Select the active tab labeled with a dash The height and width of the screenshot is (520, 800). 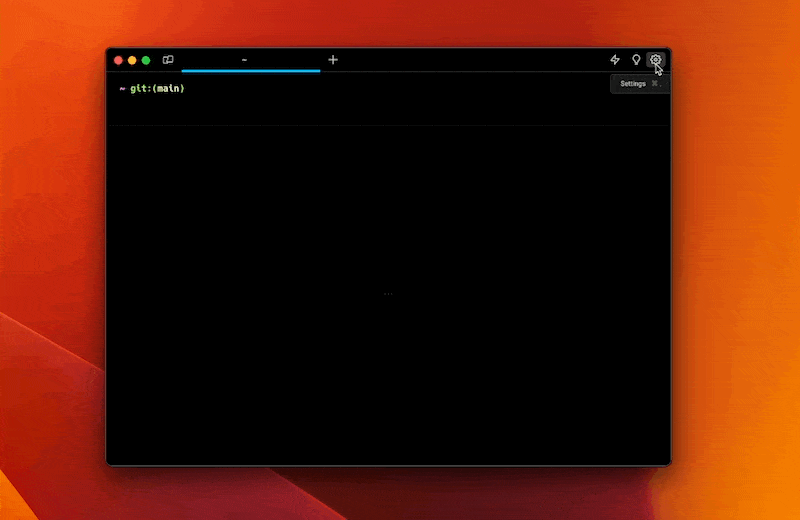coord(245,60)
